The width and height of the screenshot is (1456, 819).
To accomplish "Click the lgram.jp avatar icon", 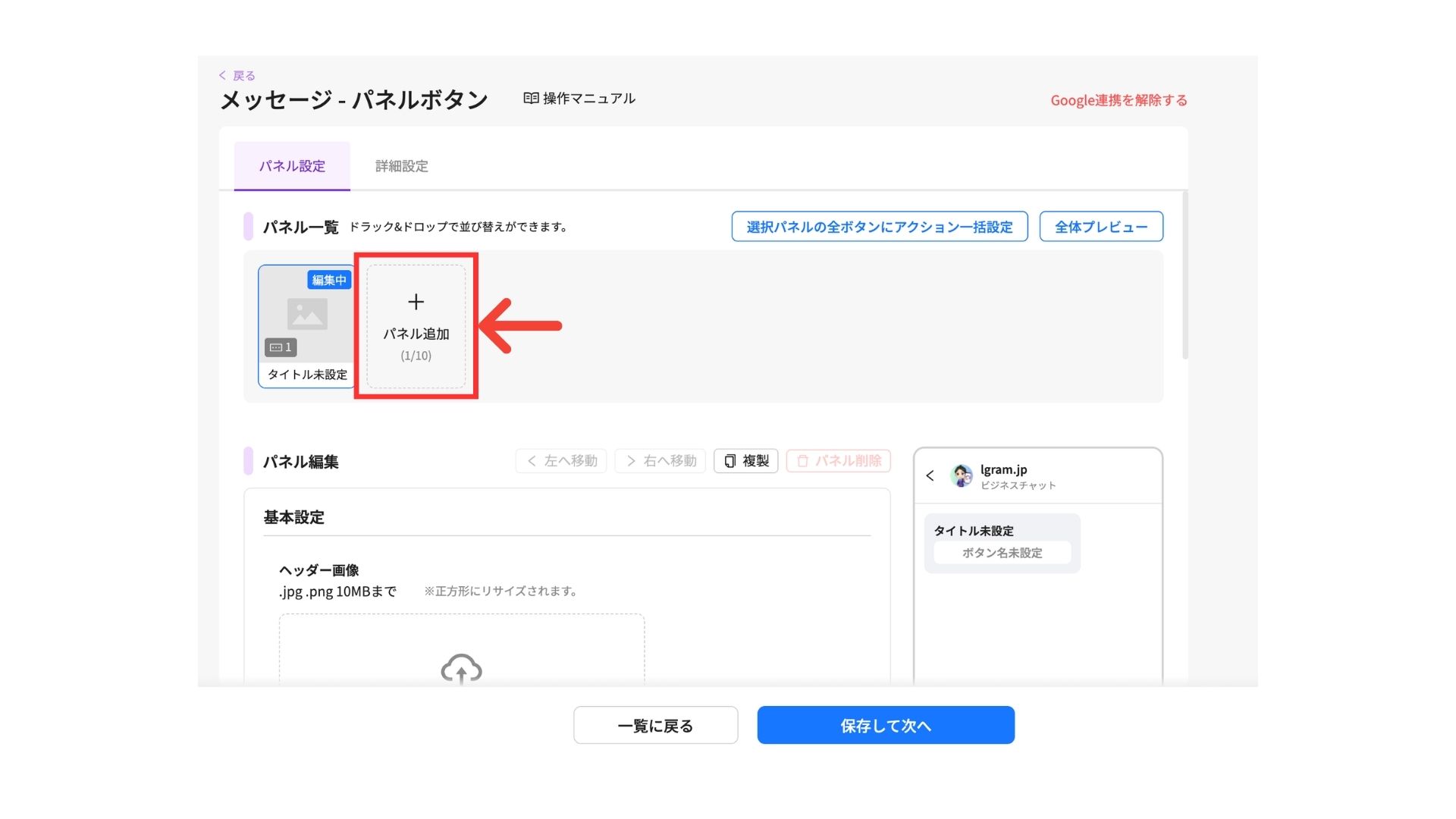I will 962,475.
